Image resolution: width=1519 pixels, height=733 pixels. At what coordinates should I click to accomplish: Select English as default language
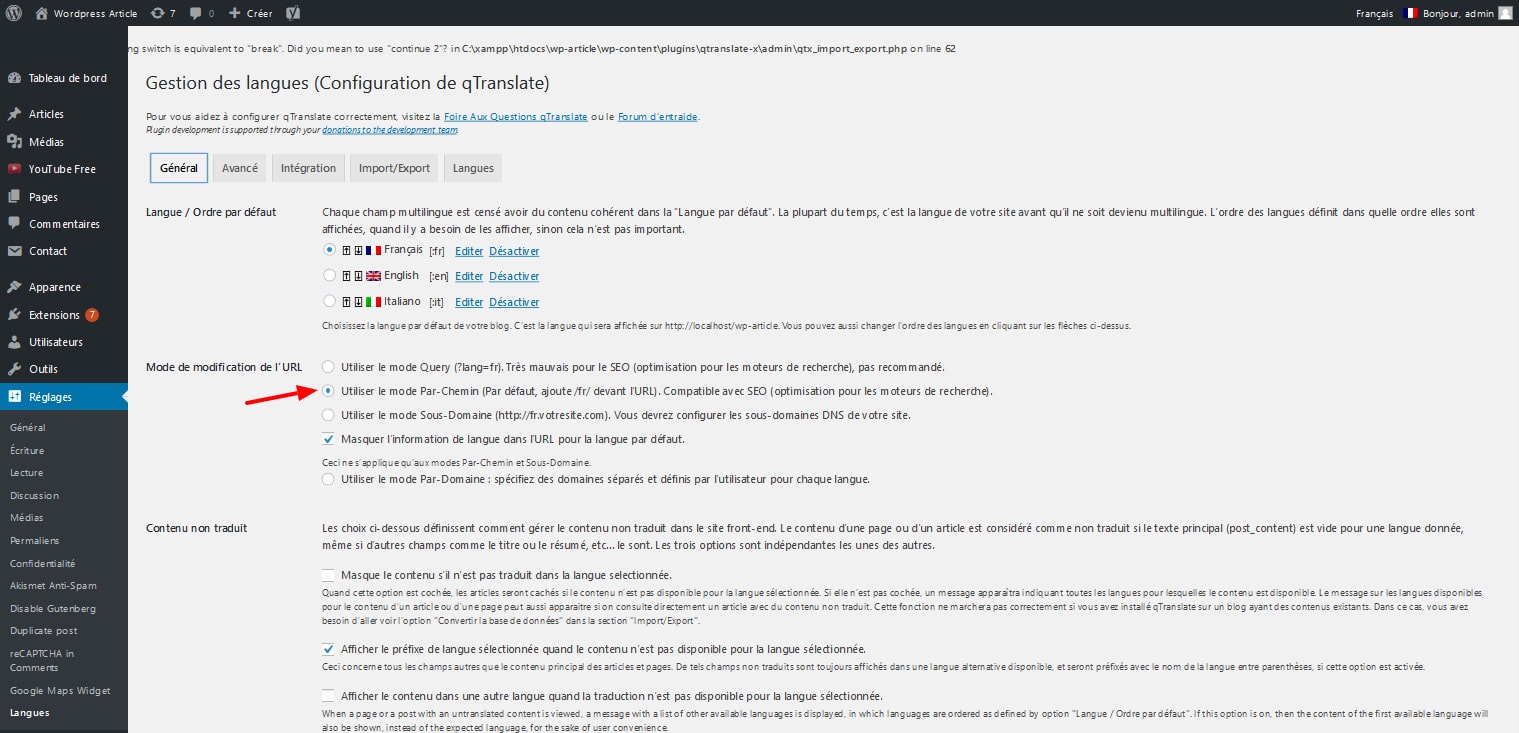click(x=330, y=275)
